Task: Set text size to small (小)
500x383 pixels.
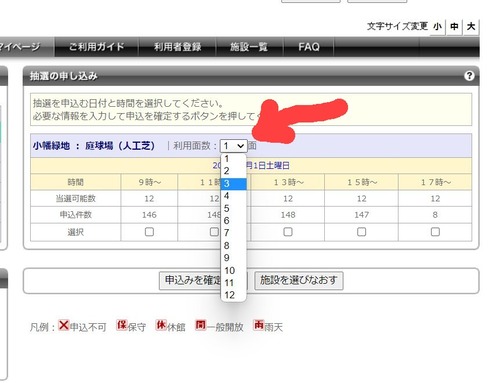Action: tap(437, 27)
